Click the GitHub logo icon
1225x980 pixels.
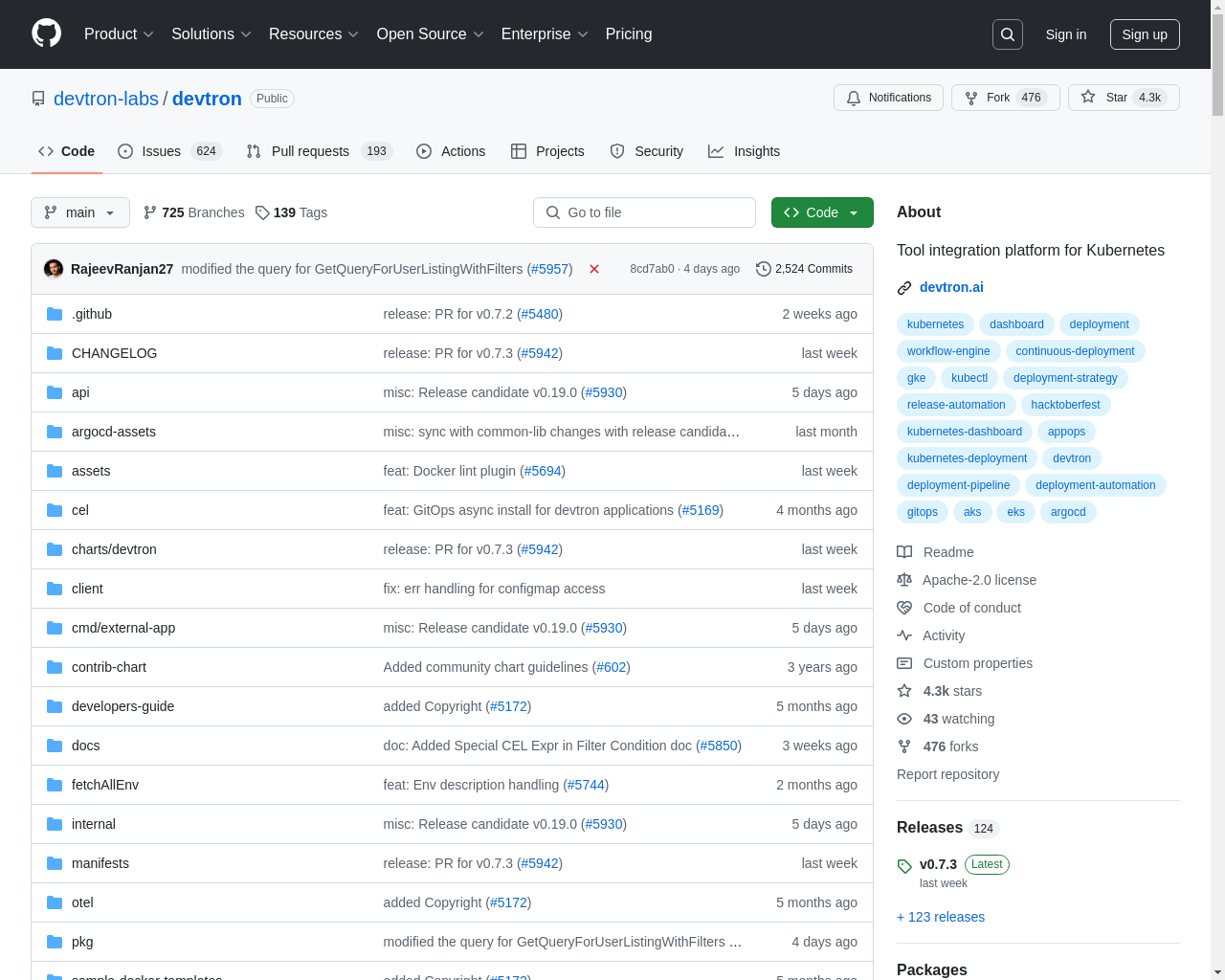pos(46,33)
